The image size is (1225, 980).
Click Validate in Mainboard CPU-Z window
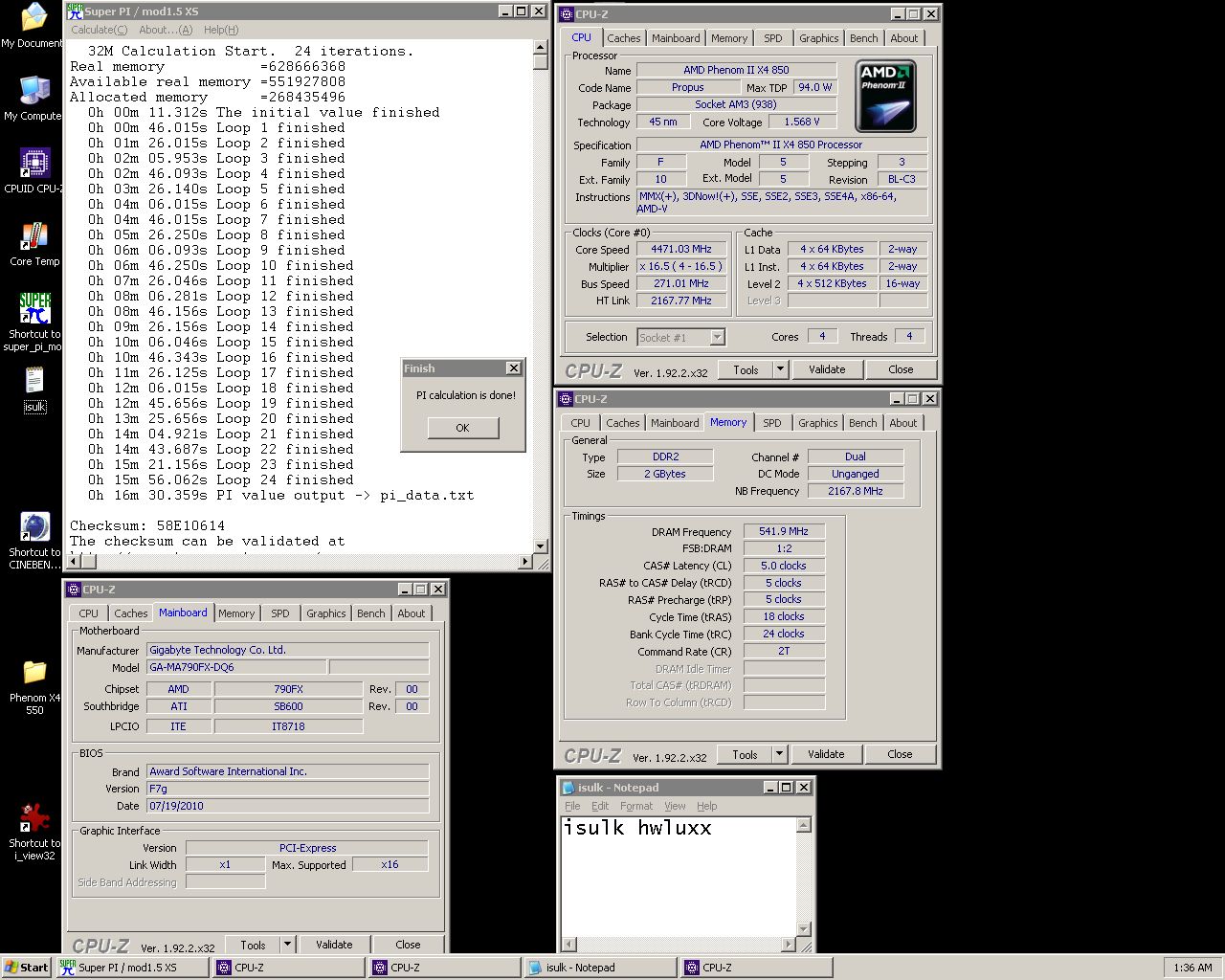point(334,945)
